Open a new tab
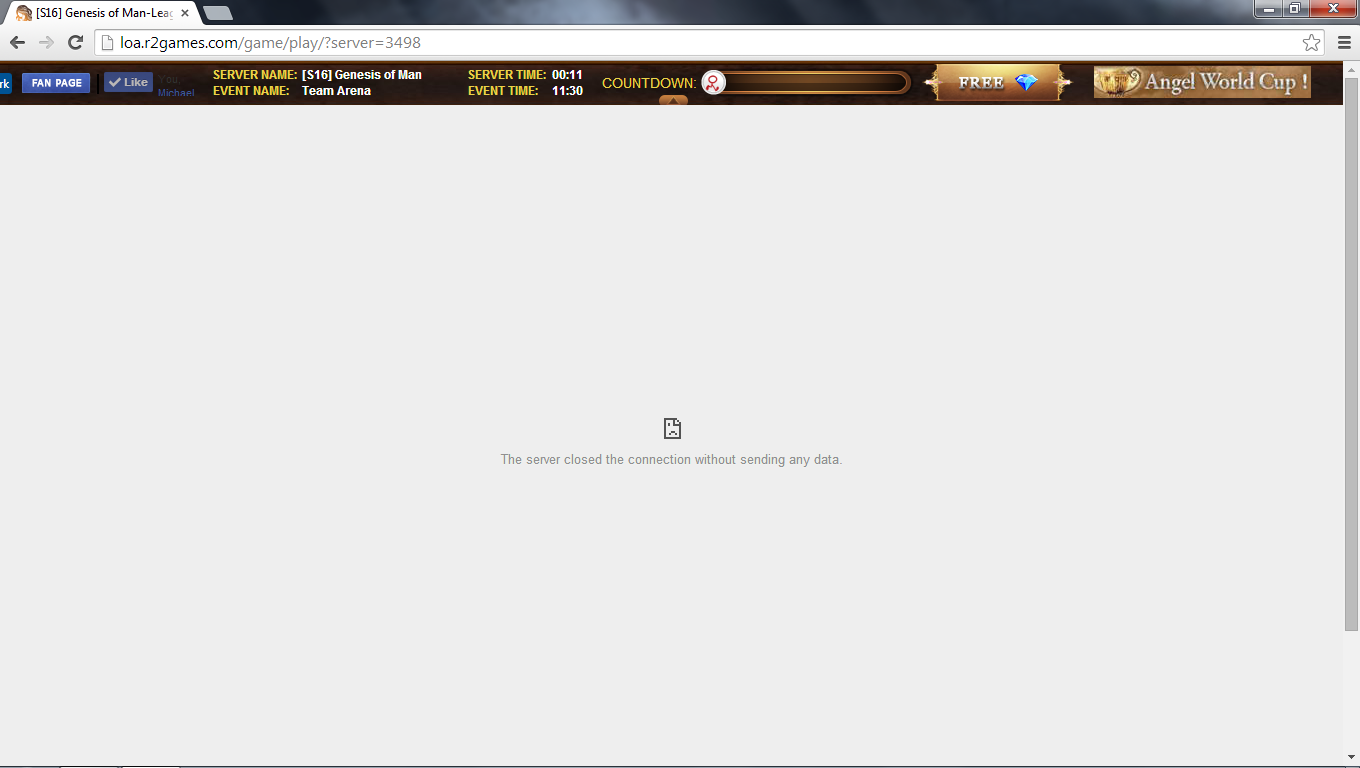1360x768 pixels. click(x=218, y=13)
